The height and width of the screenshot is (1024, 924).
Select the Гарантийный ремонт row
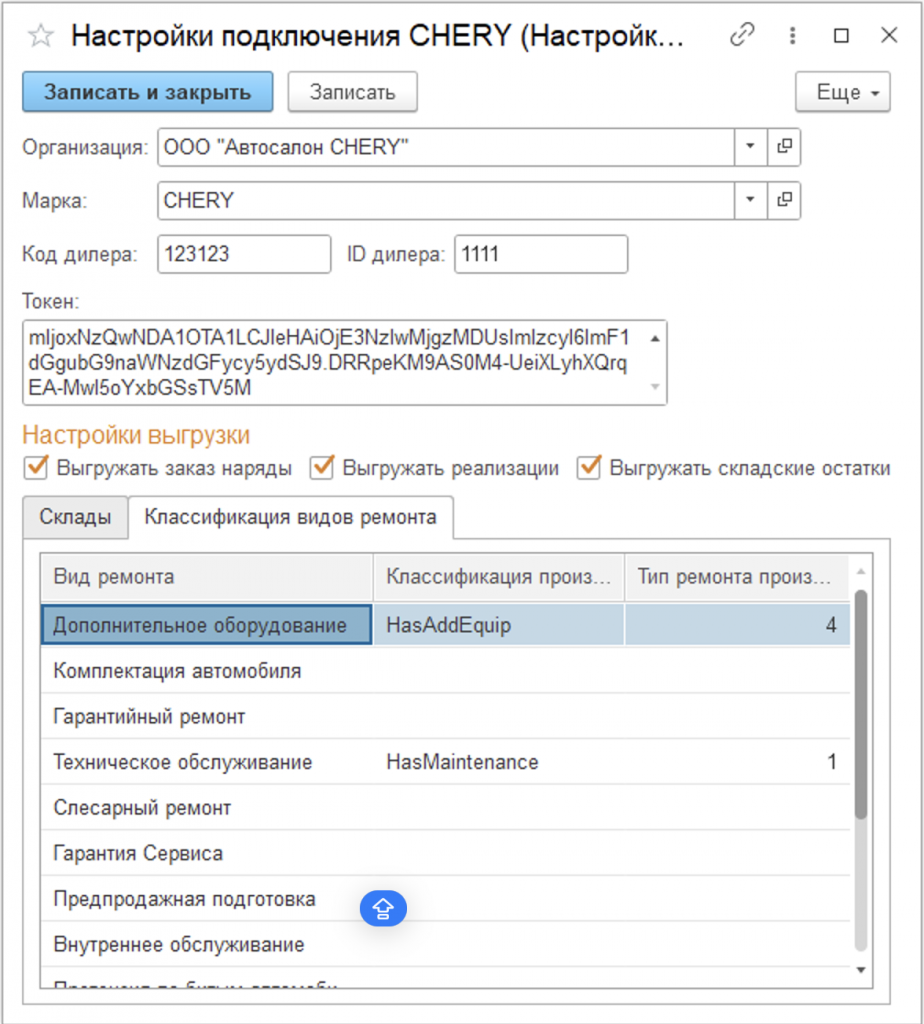point(445,716)
